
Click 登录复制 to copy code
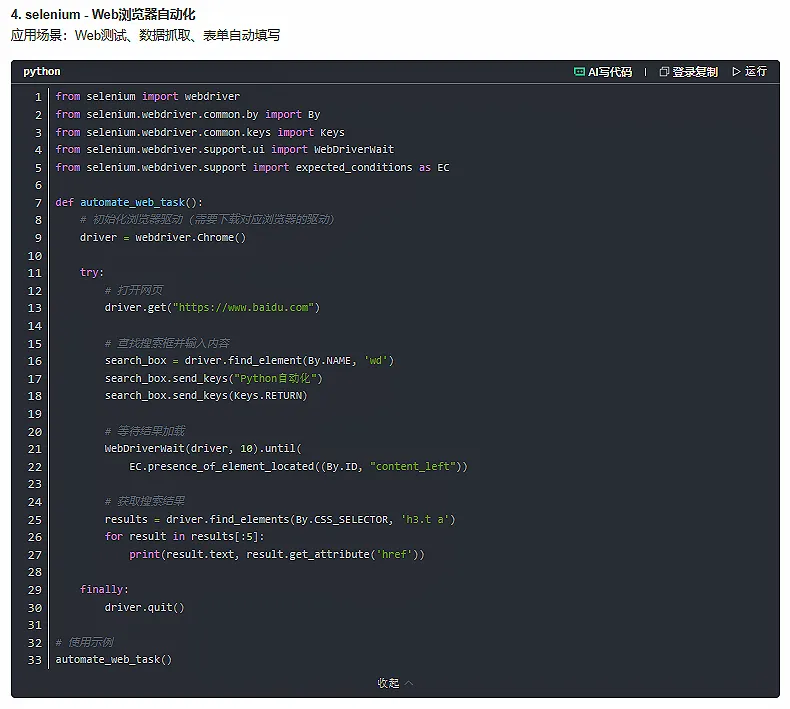688,72
